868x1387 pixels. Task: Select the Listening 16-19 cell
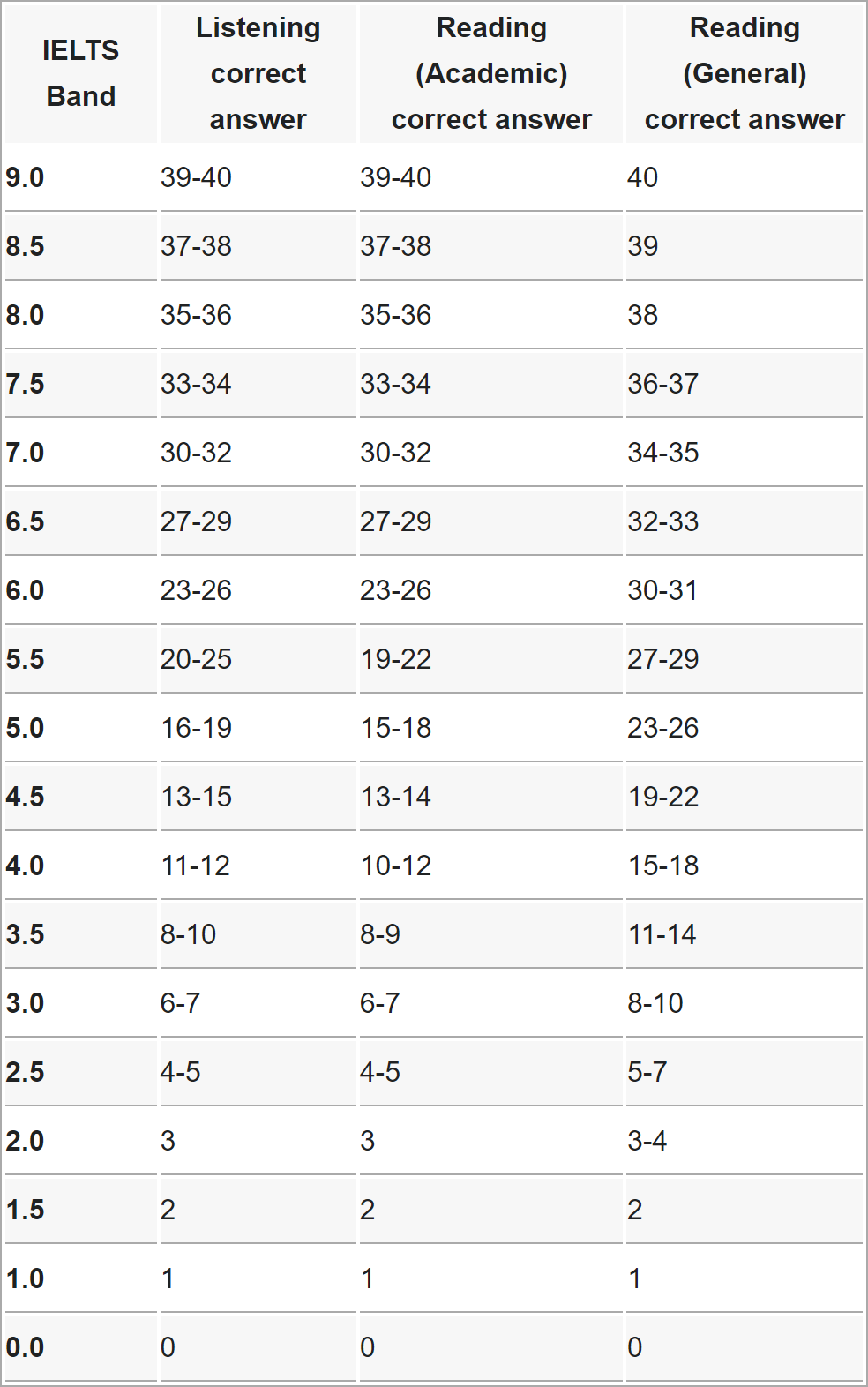pos(196,728)
